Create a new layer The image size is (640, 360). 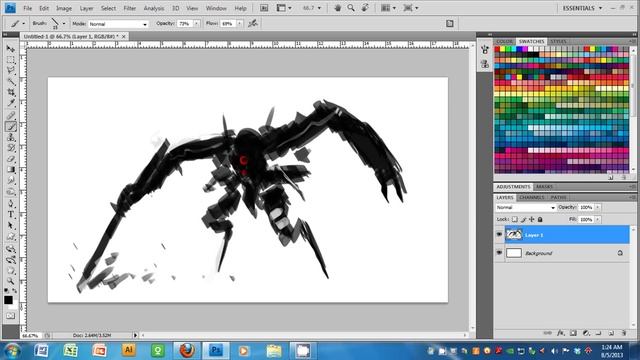[x=611, y=333]
